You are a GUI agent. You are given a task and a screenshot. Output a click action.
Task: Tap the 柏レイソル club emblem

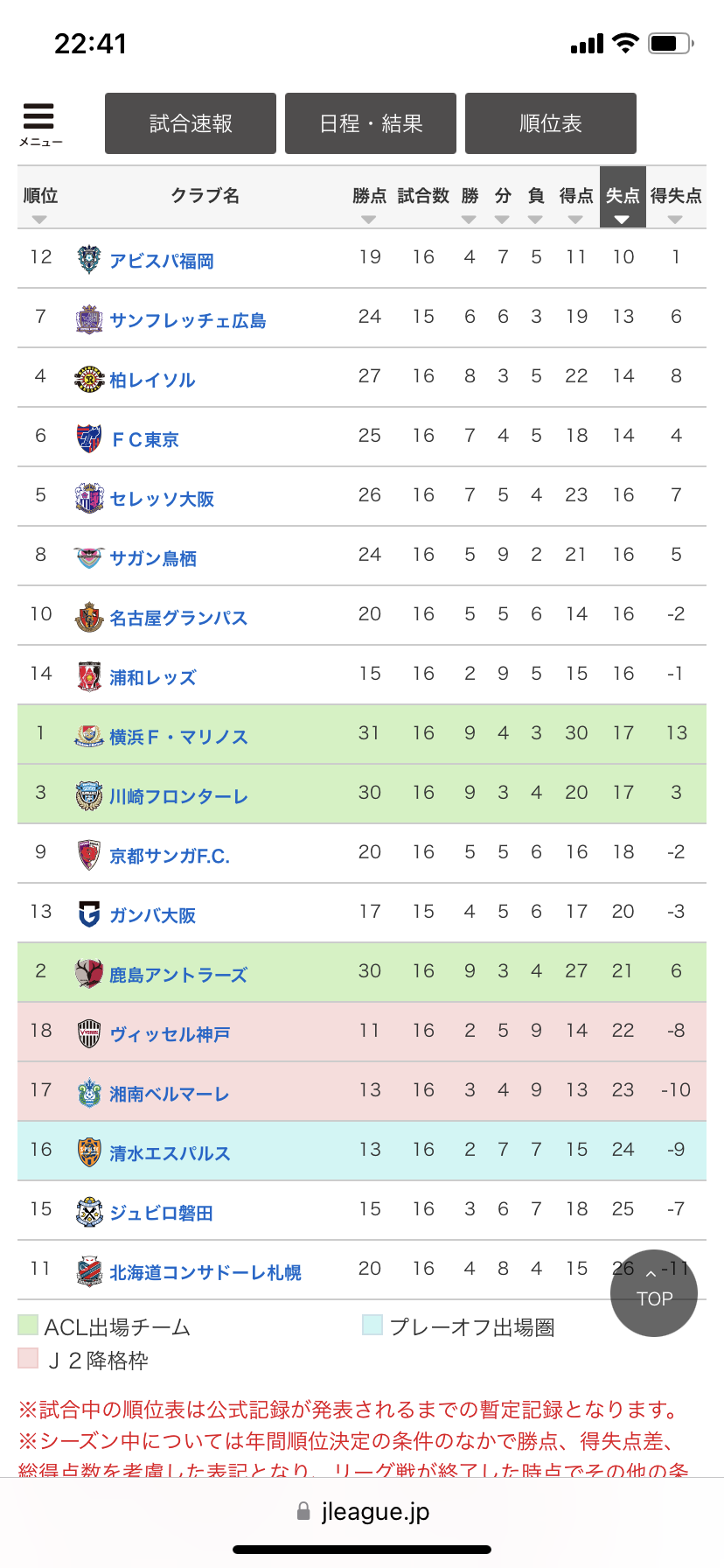(x=89, y=379)
